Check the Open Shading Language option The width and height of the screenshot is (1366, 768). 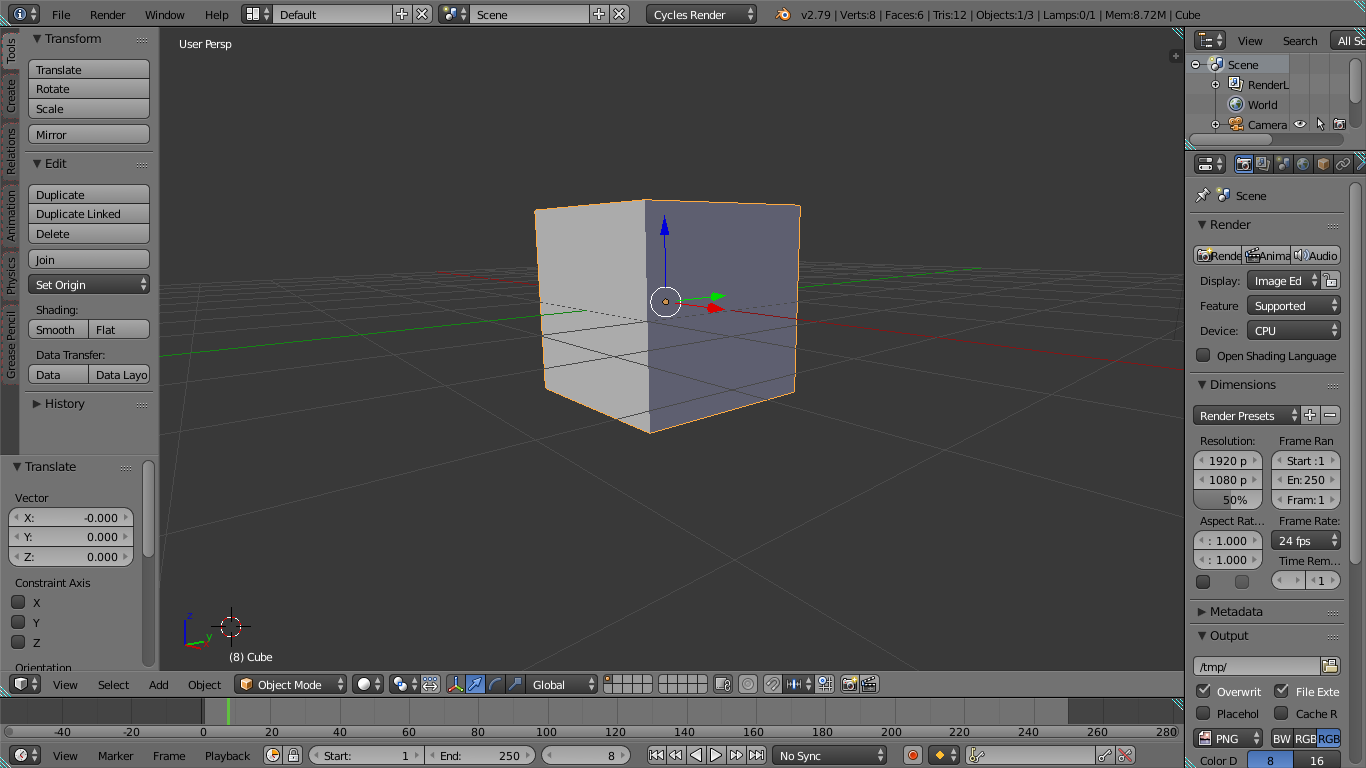1201,355
